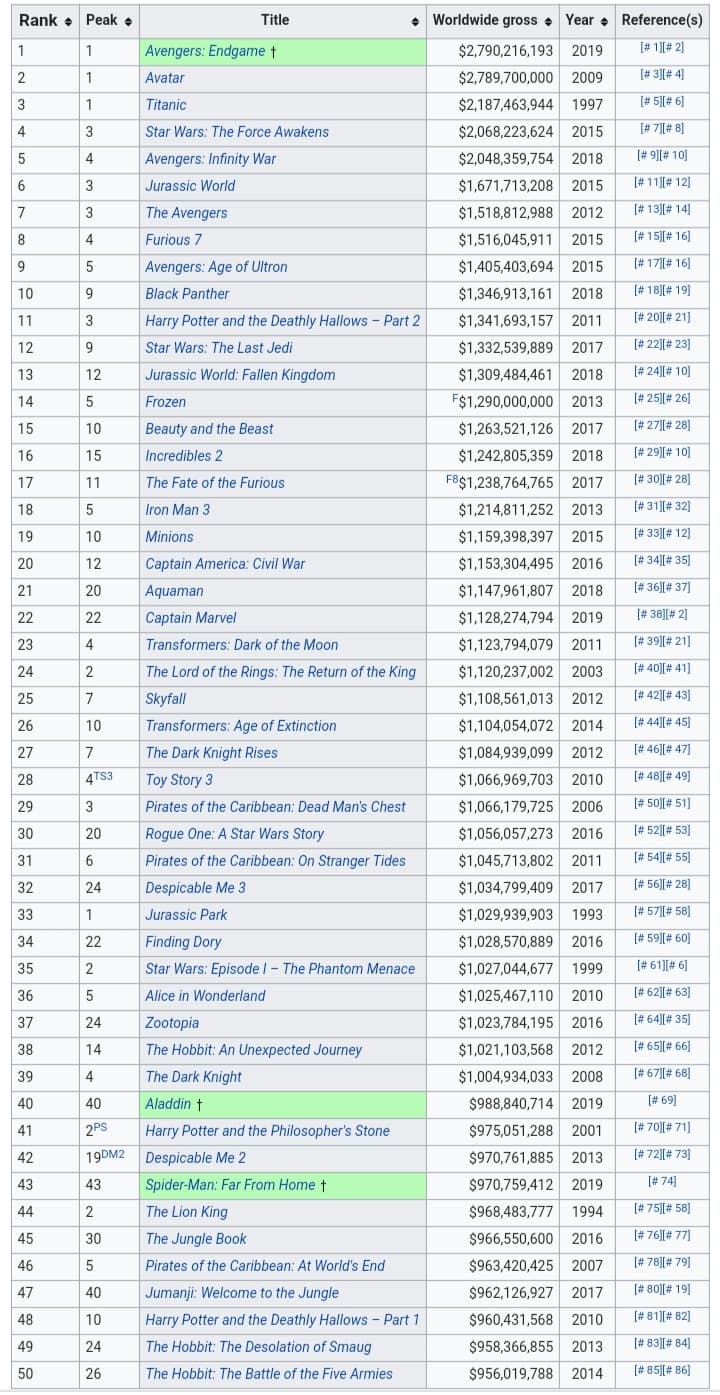Click the Reference(s) column header
Image resolution: width=720 pixels, height=1395 pixels.
point(662,20)
